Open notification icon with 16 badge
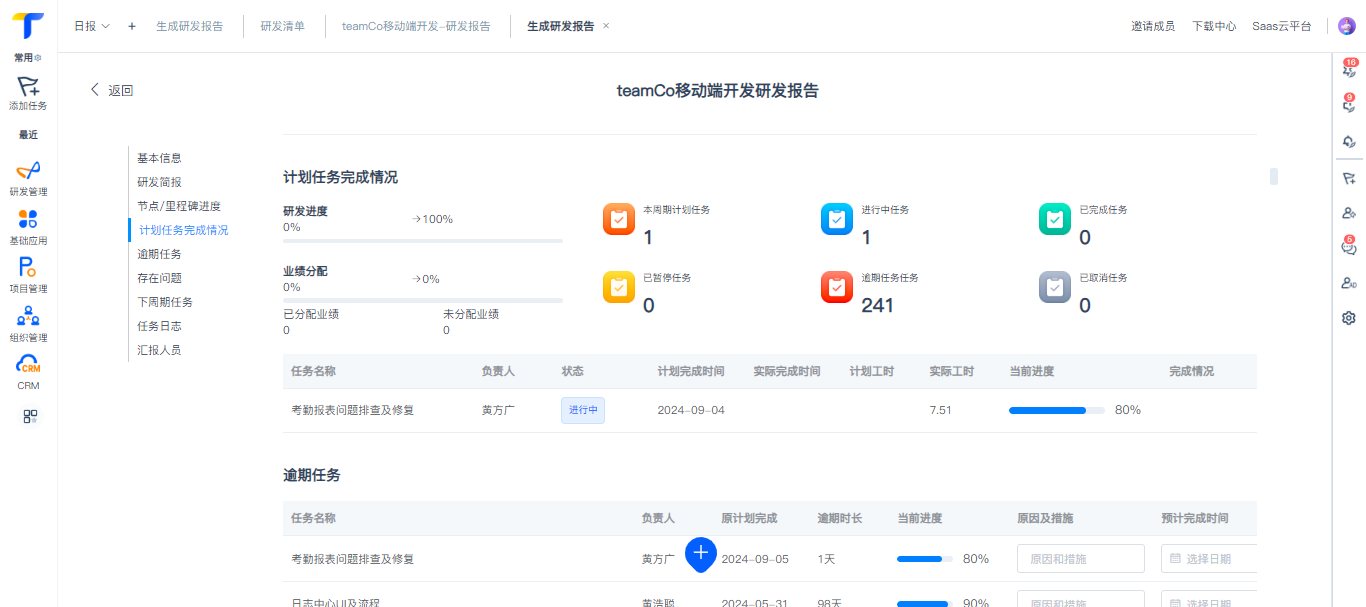Image resolution: width=1366 pixels, height=607 pixels. pyautogui.click(x=1348, y=69)
